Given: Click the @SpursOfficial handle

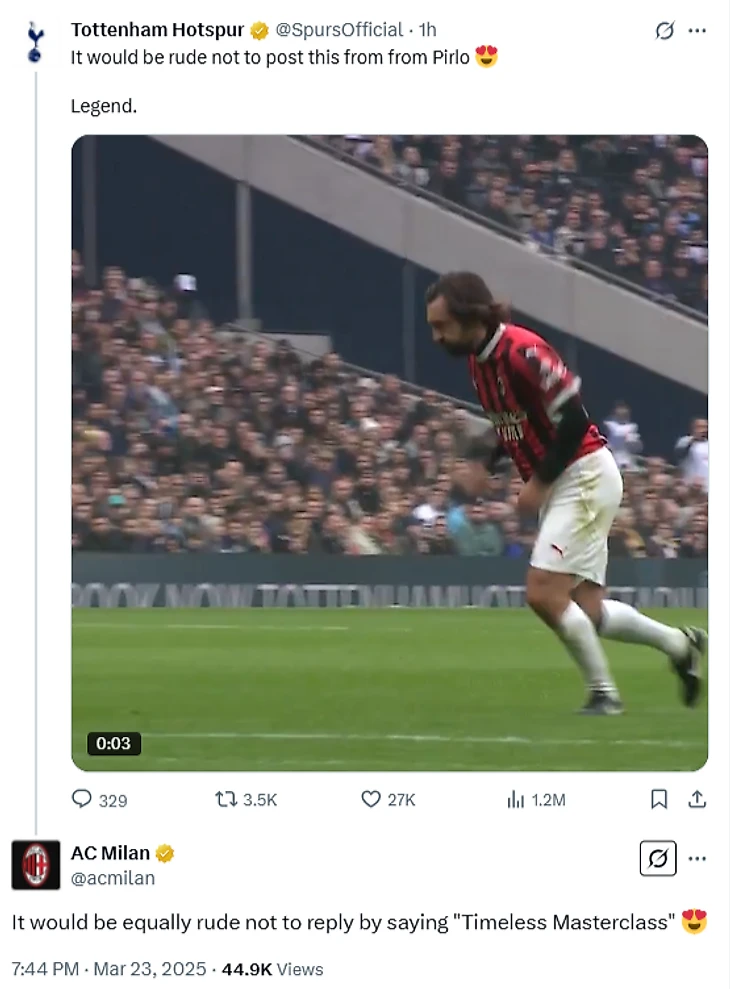Looking at the screenshot, I should (339, 30).
